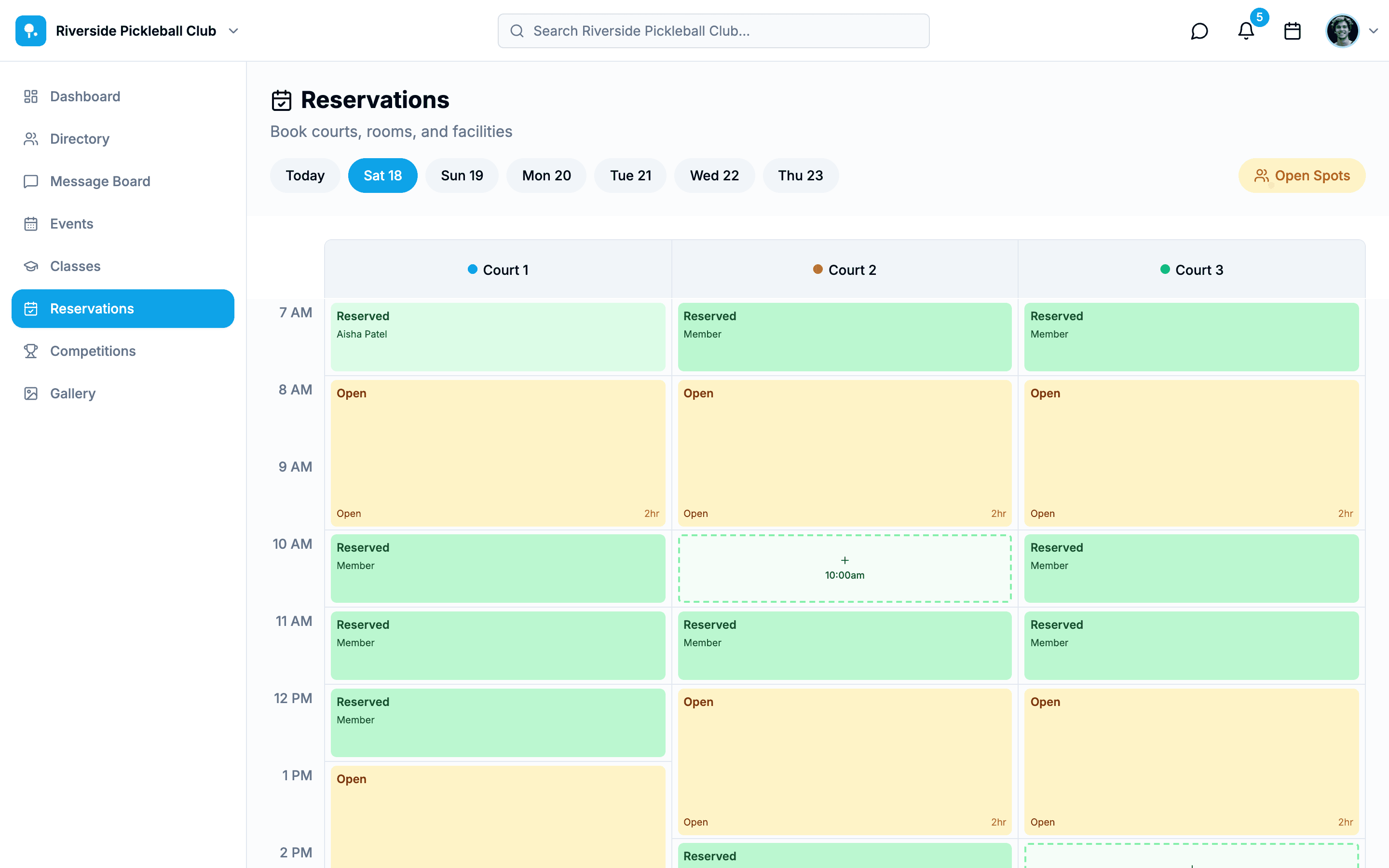The image size is (1389, 868).
Task: Add a booking at 10:00am on Court 2
Action: point(845,569)
